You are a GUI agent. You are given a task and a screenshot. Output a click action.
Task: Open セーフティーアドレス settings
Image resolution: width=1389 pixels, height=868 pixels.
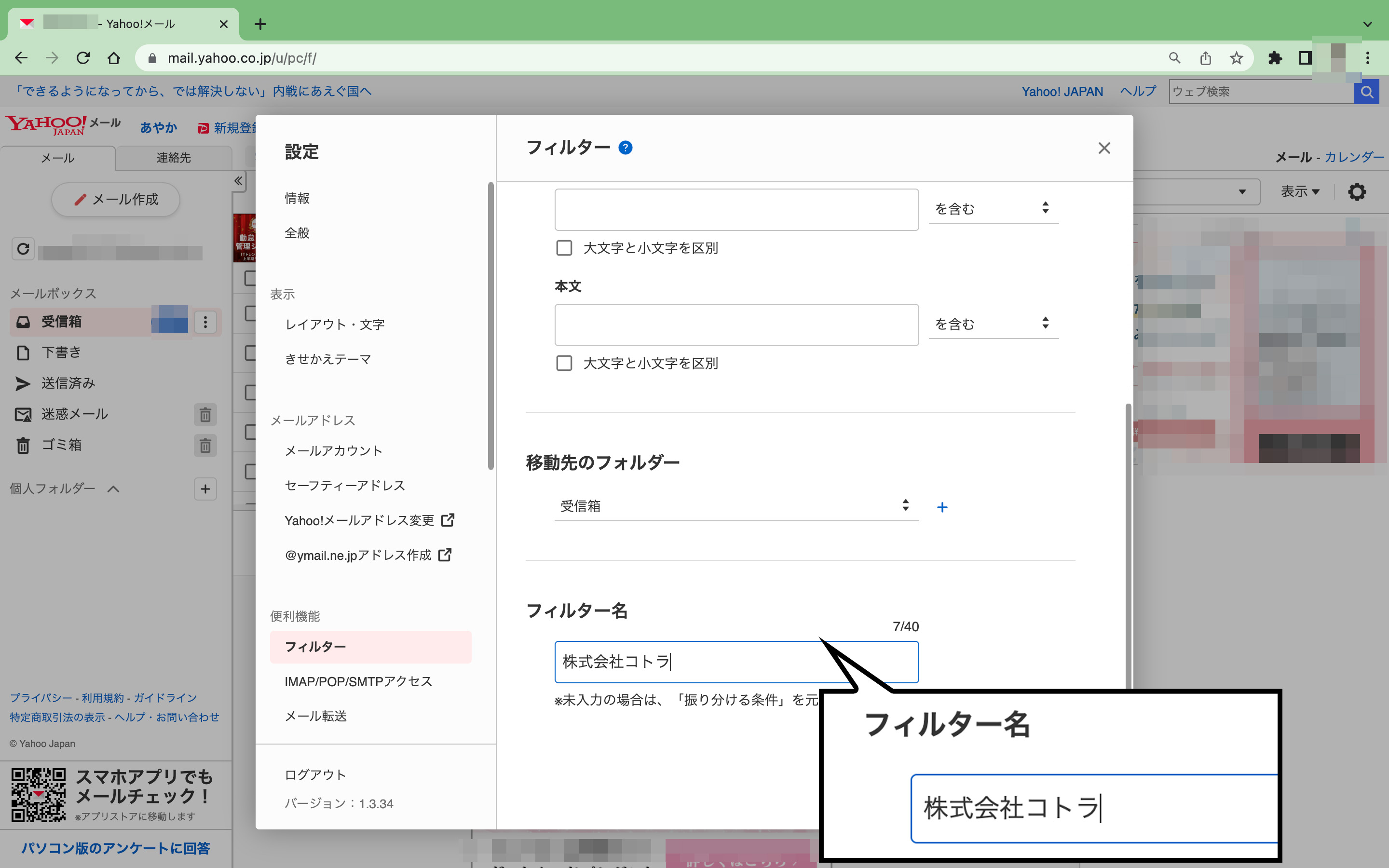(345, 486)
